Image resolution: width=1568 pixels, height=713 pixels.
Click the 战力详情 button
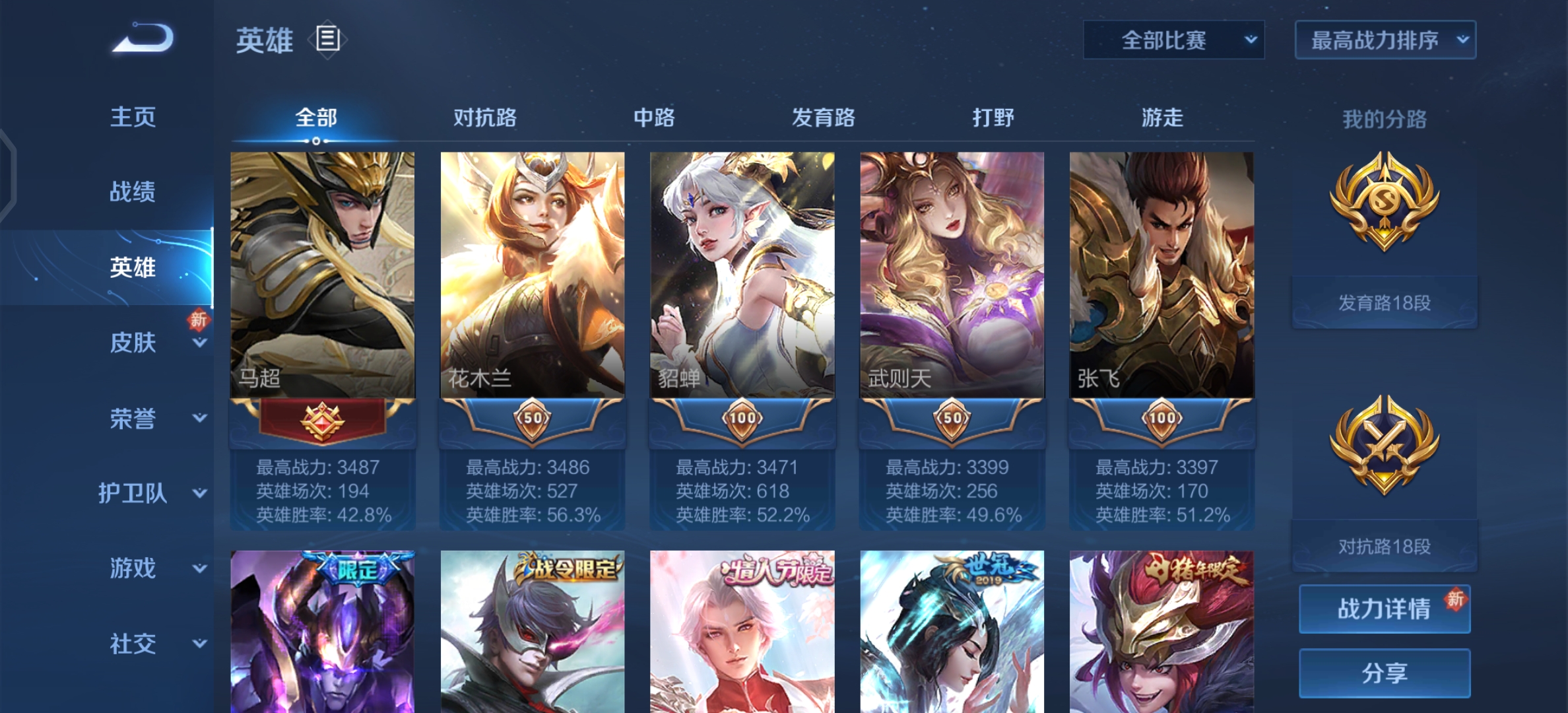pos(1385,609)
